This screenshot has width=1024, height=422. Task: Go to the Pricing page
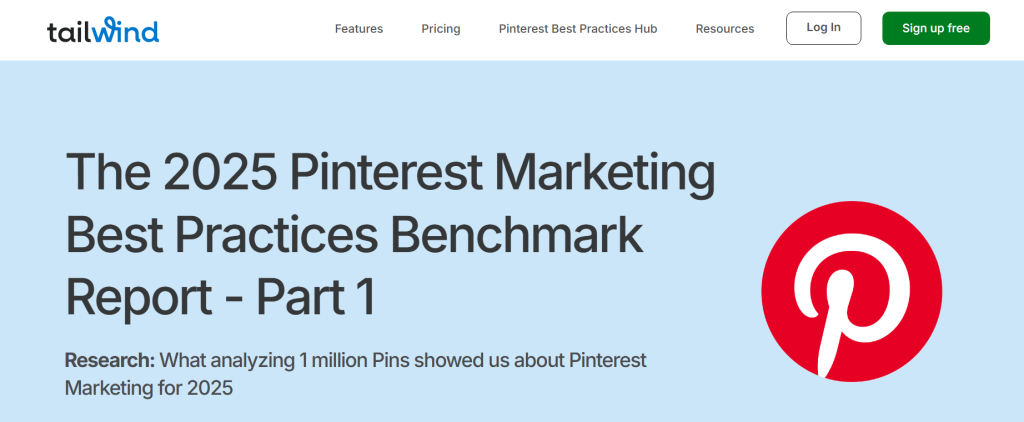click(441, 29)
